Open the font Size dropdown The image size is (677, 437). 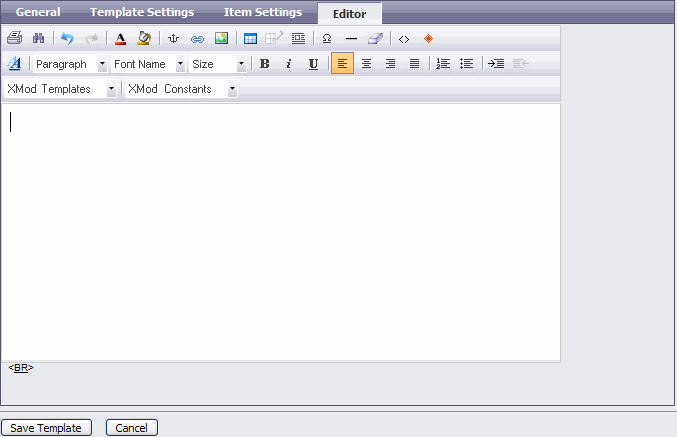[218, 64]
